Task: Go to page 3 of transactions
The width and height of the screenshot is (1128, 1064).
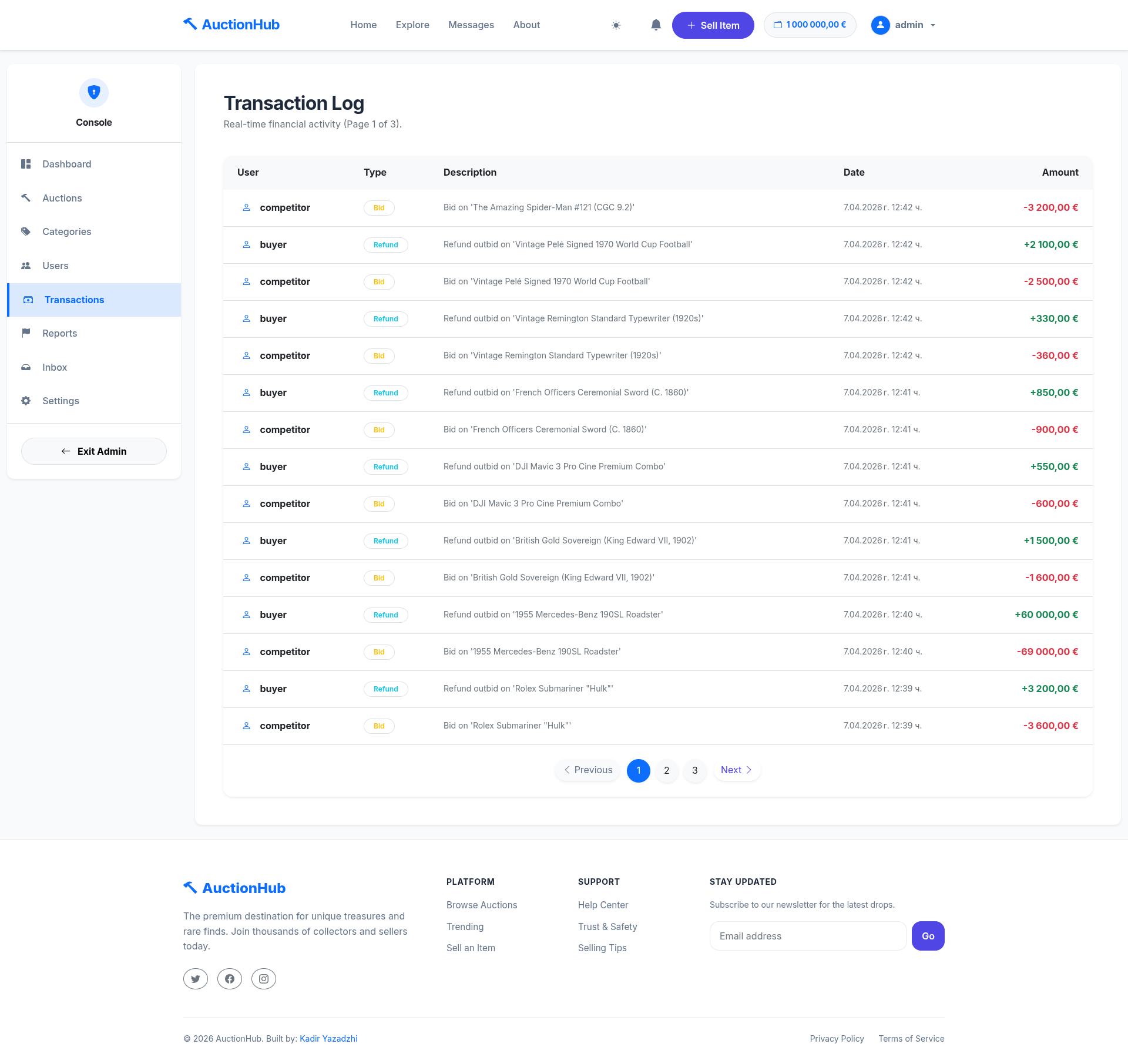Action: tap(695, 770)
